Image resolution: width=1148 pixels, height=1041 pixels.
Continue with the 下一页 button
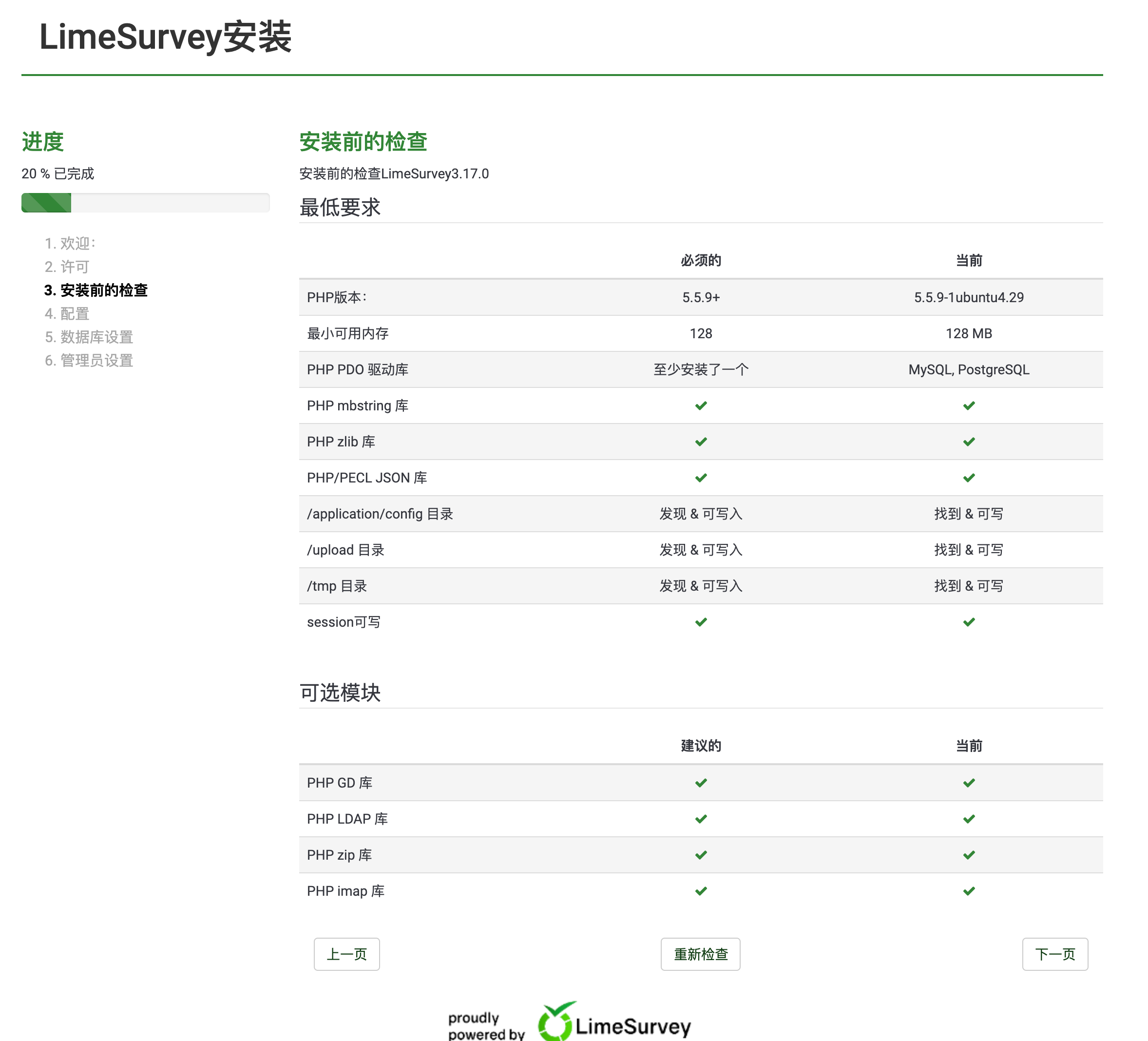(x=1054, y=954)
